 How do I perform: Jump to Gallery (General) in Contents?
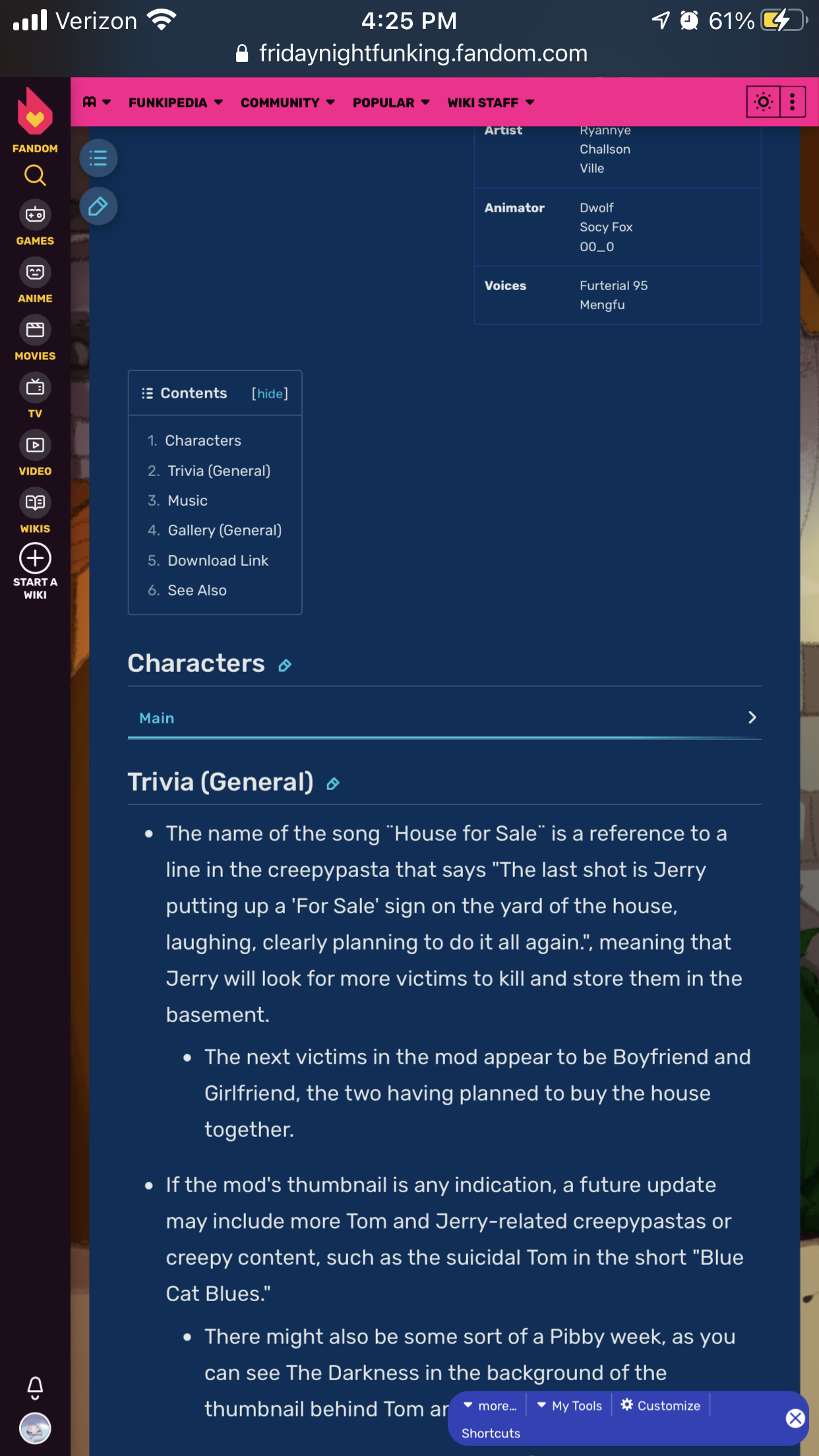(x=225, y=530)
